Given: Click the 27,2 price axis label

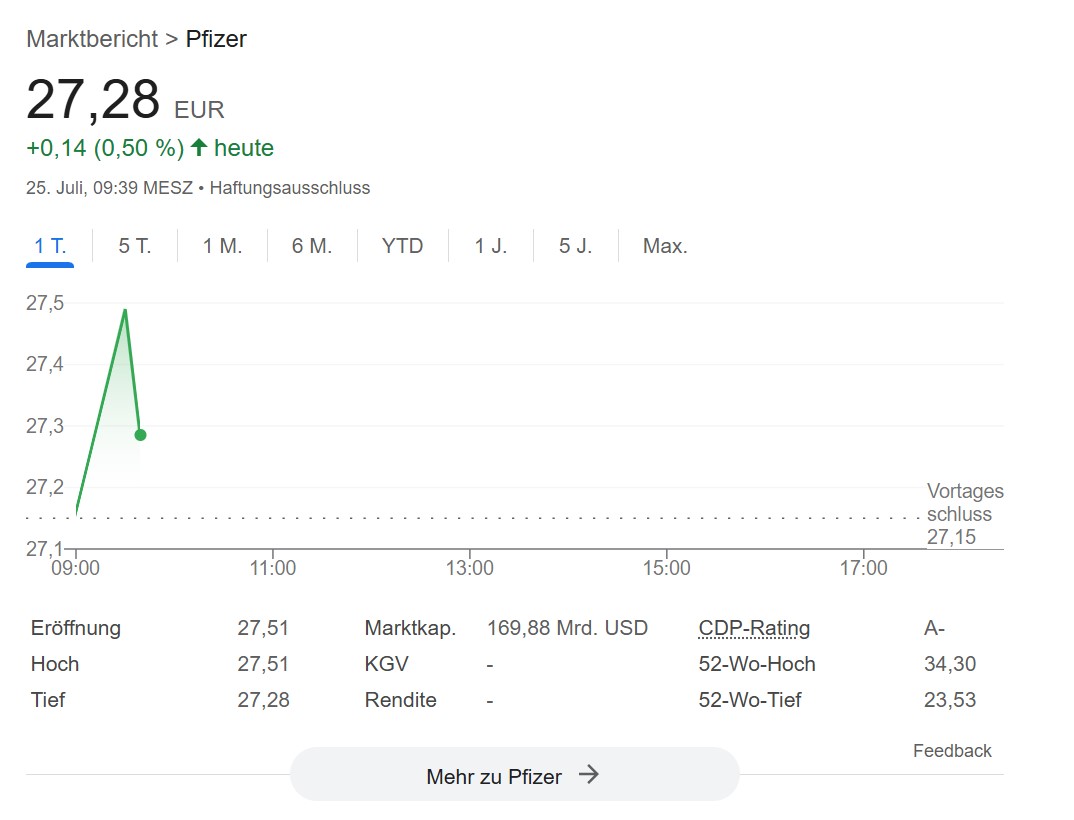Looking at the screenshot, I should (45, 487).
